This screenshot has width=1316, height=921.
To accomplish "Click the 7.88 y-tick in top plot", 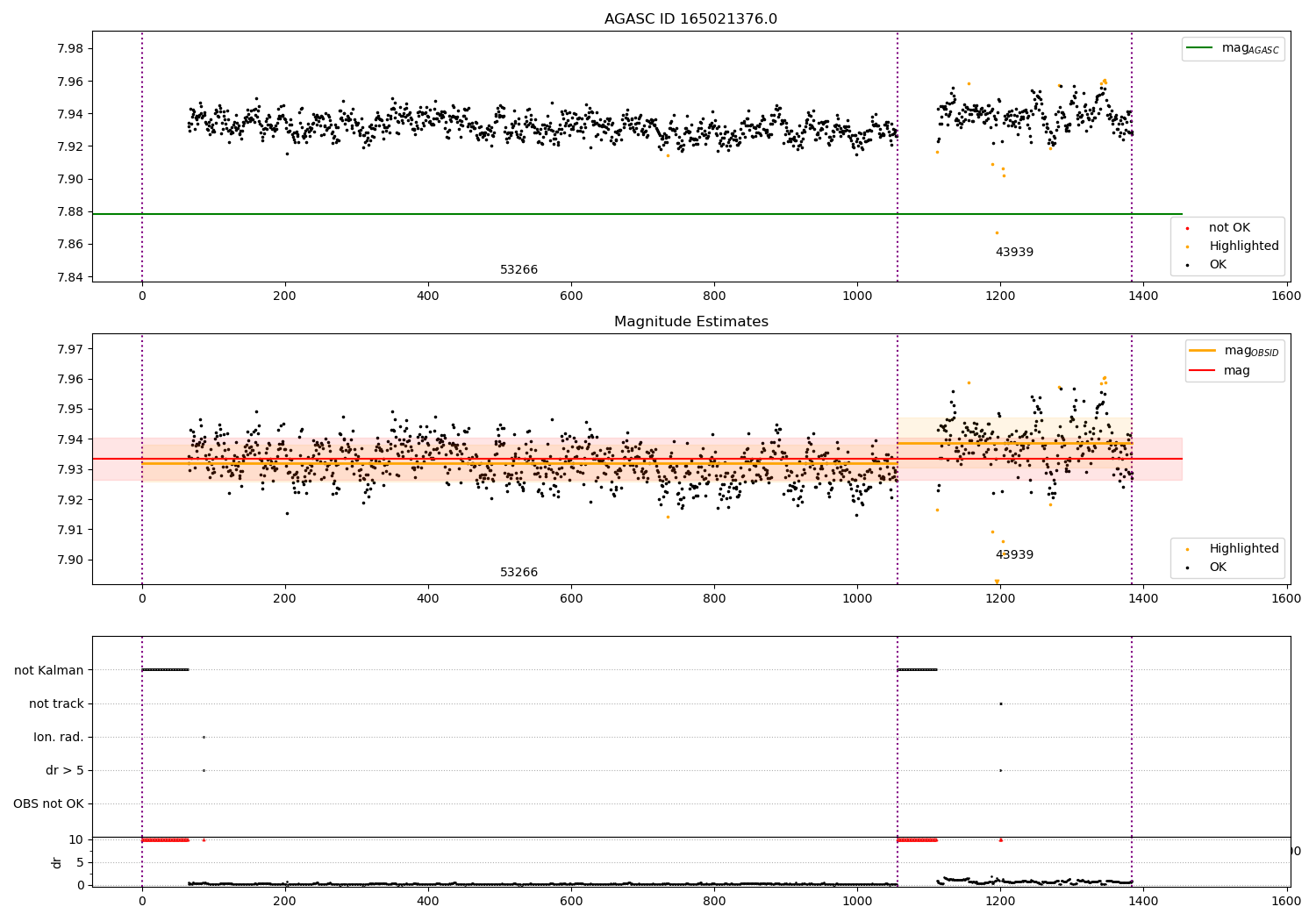I will point(70,212).
